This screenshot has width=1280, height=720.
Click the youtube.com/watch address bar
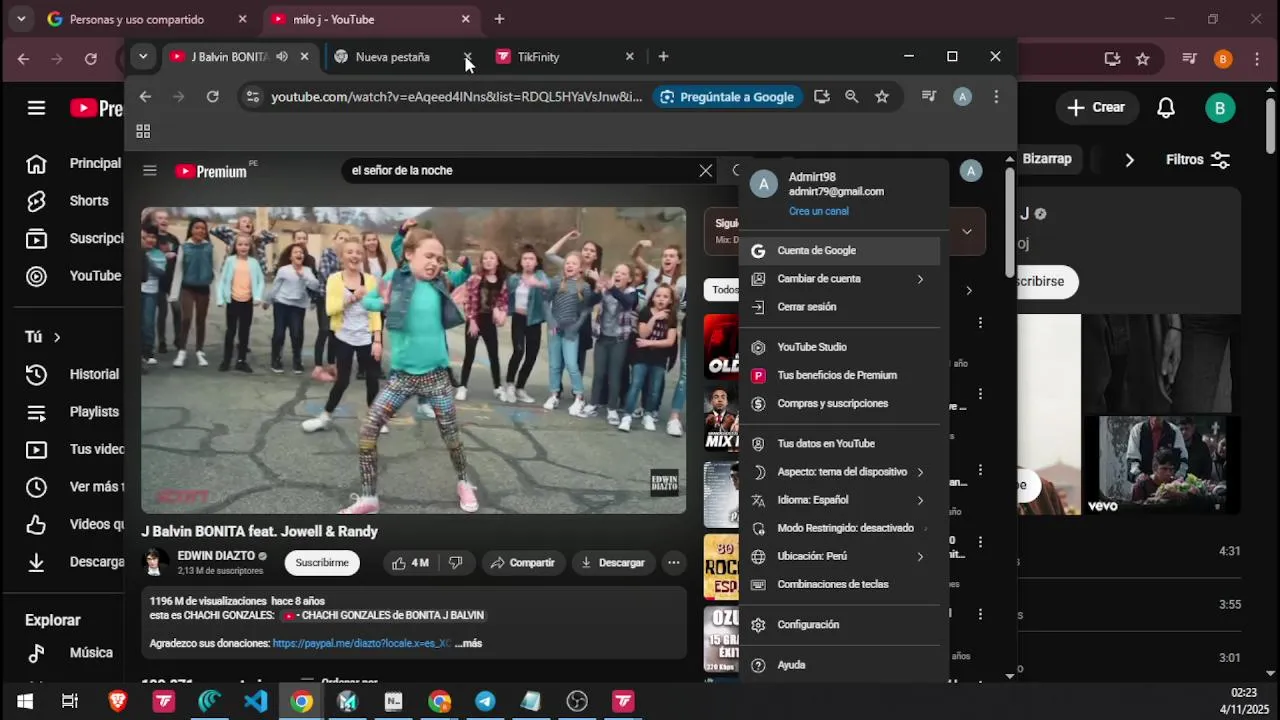point(457,97)
